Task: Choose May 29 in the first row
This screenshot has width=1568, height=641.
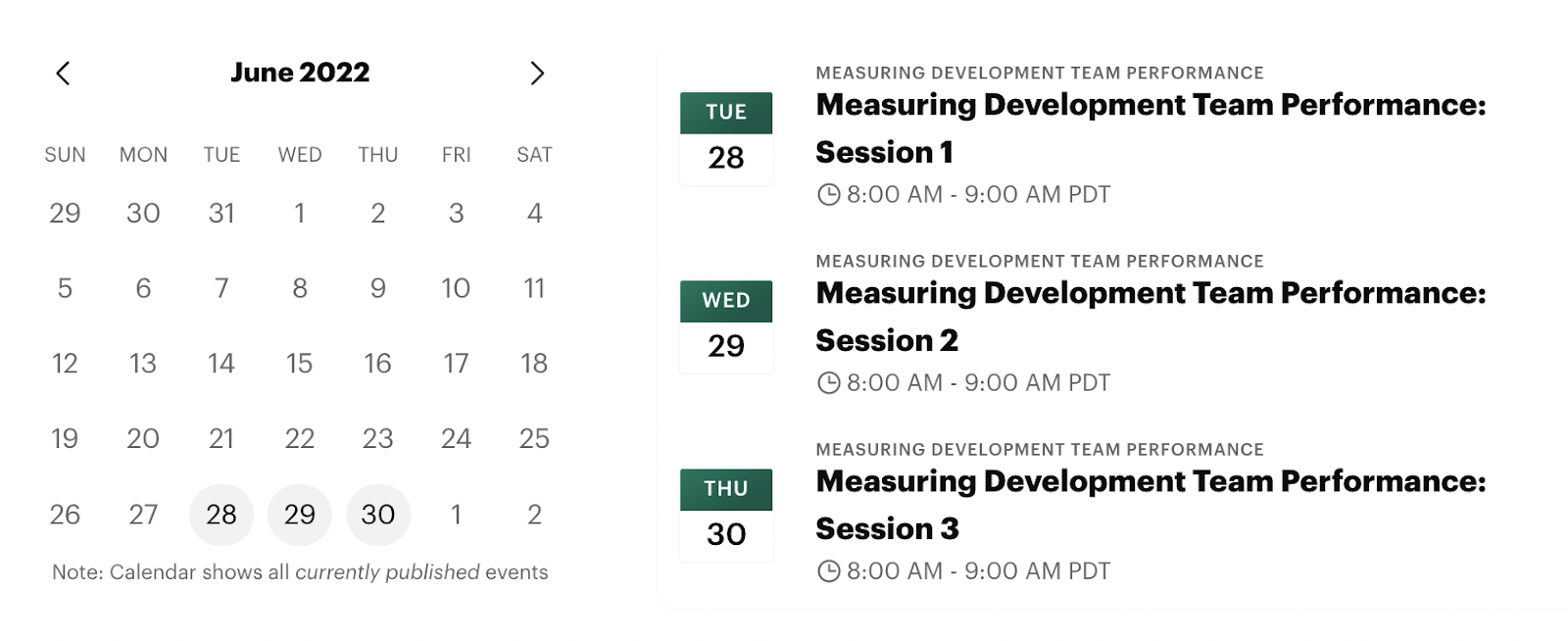Action: [x=65, y=213]
